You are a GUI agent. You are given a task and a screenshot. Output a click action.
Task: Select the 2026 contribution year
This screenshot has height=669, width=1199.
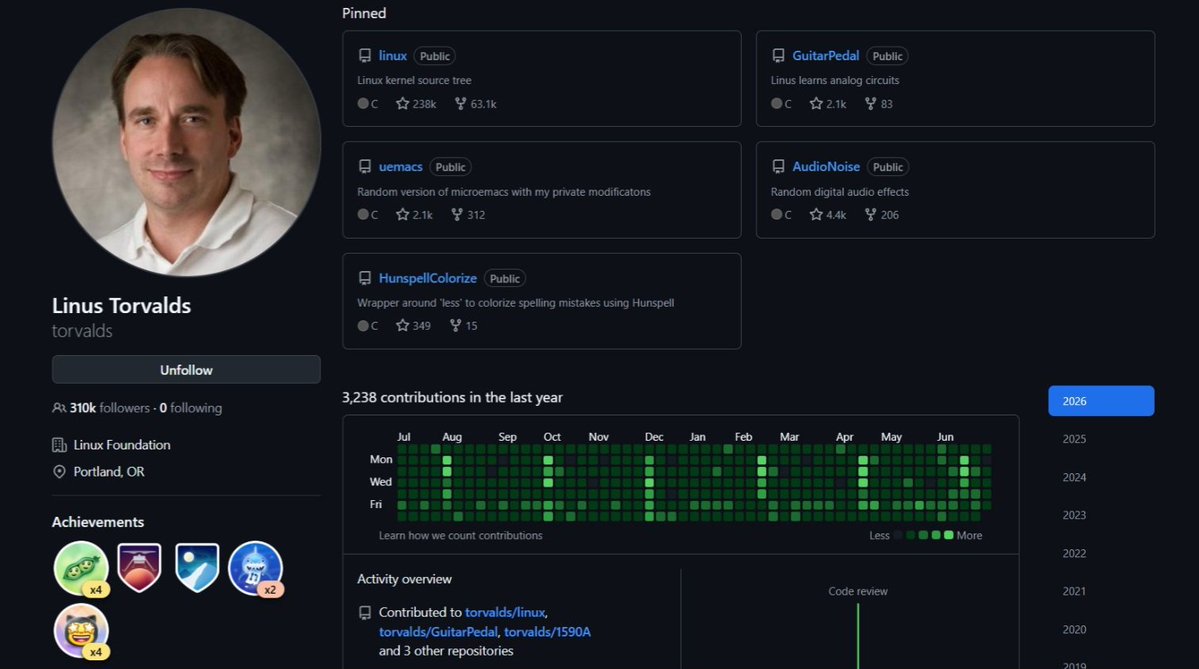pyautogui.click(x=1101, y=401)
